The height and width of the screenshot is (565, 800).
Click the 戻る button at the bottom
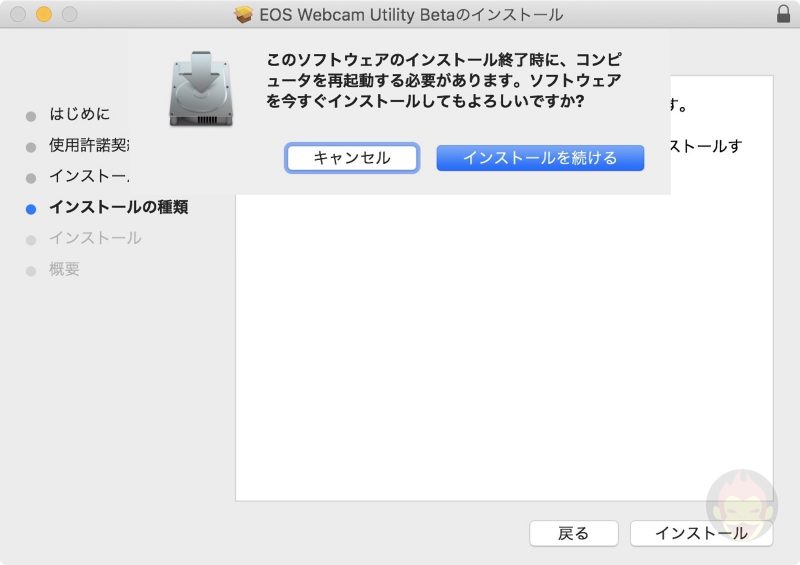click(573, 533)
